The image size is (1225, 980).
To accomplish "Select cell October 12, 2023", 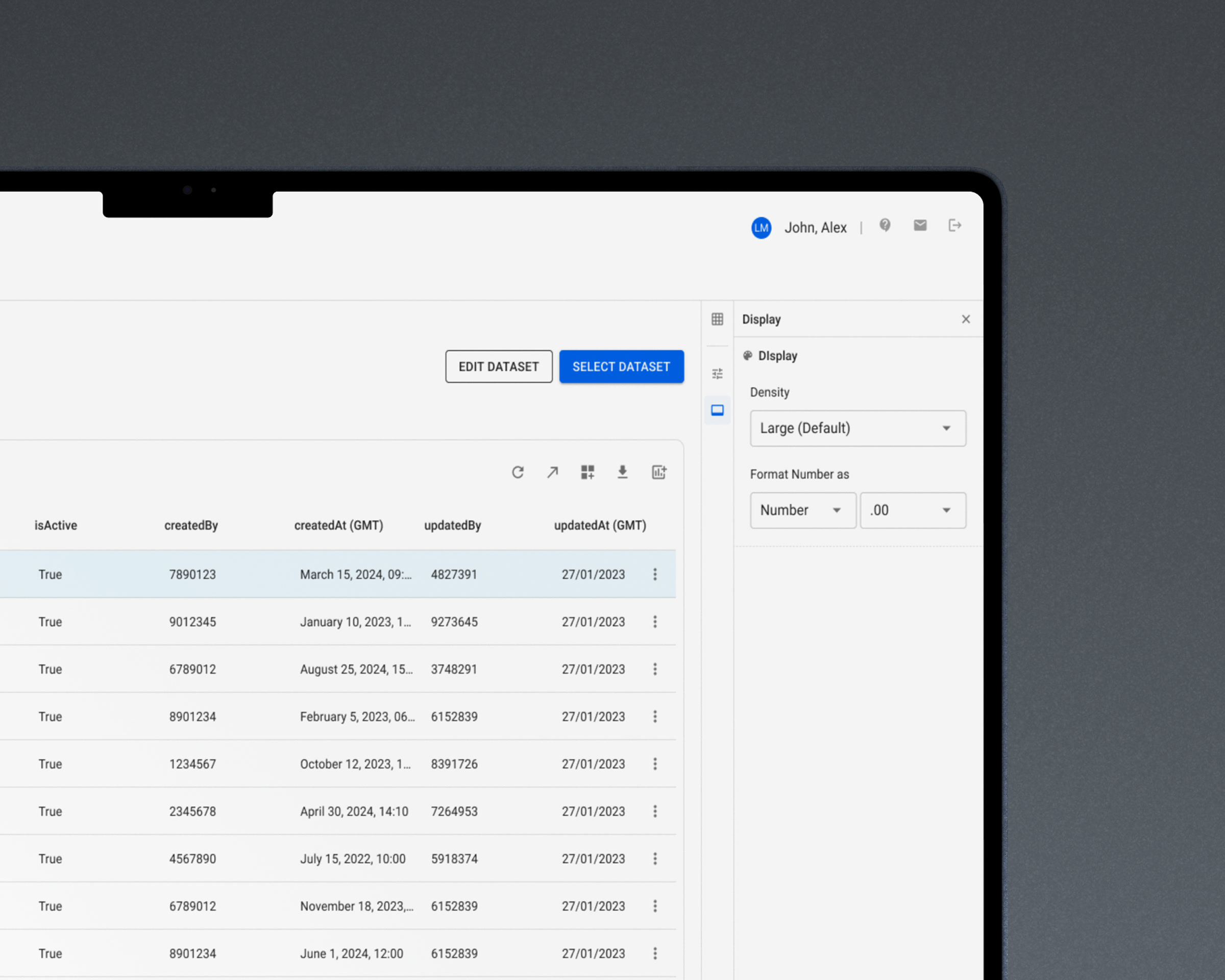I will (x=356, y=764).
